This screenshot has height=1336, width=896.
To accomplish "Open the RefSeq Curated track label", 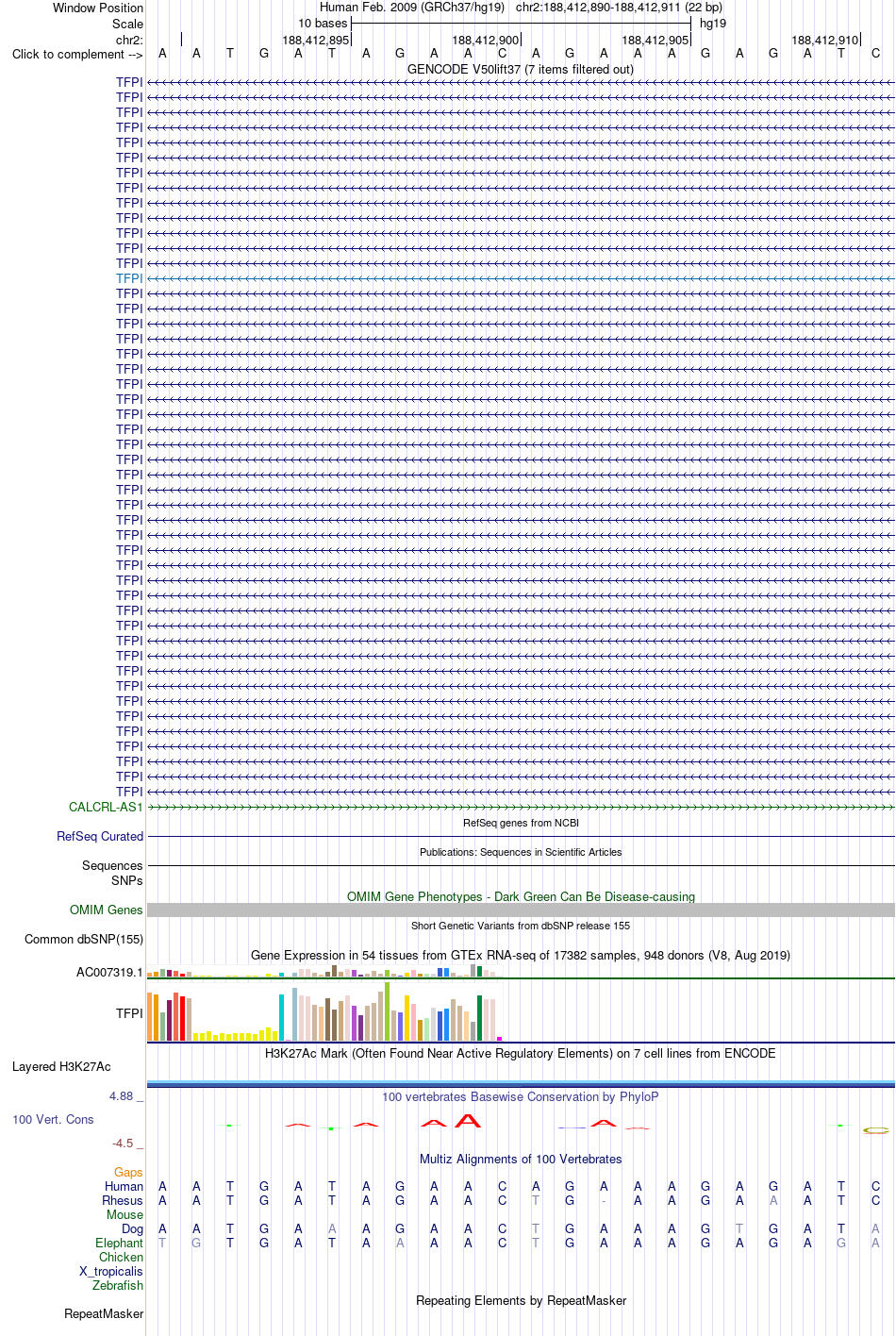I will point(100,836).
